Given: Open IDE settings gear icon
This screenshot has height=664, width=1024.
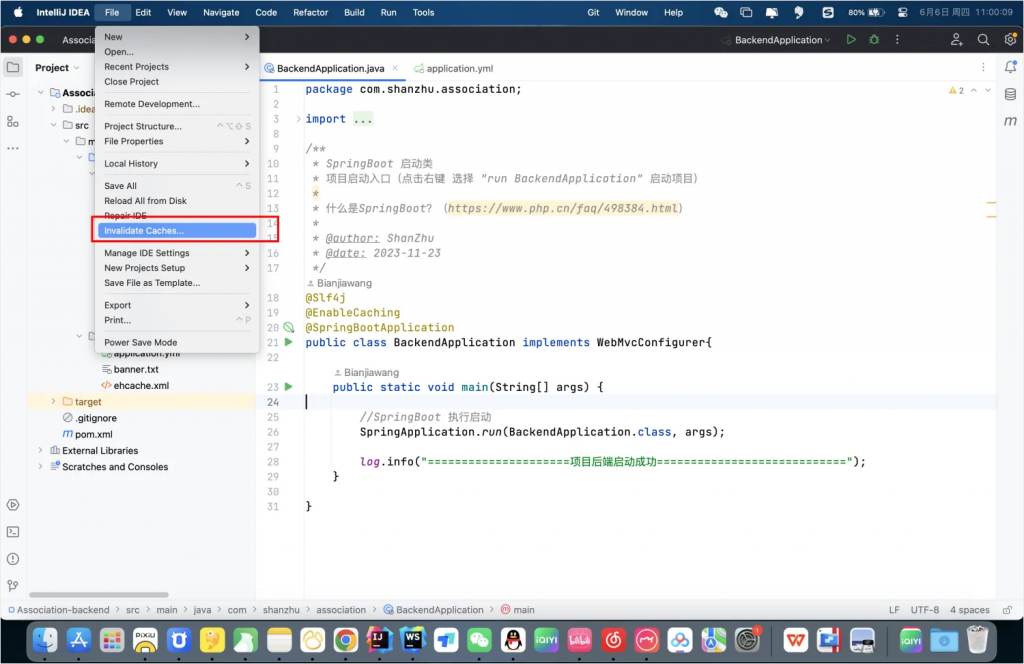Looking at the screenshot, I should (x=1009, y=40).
